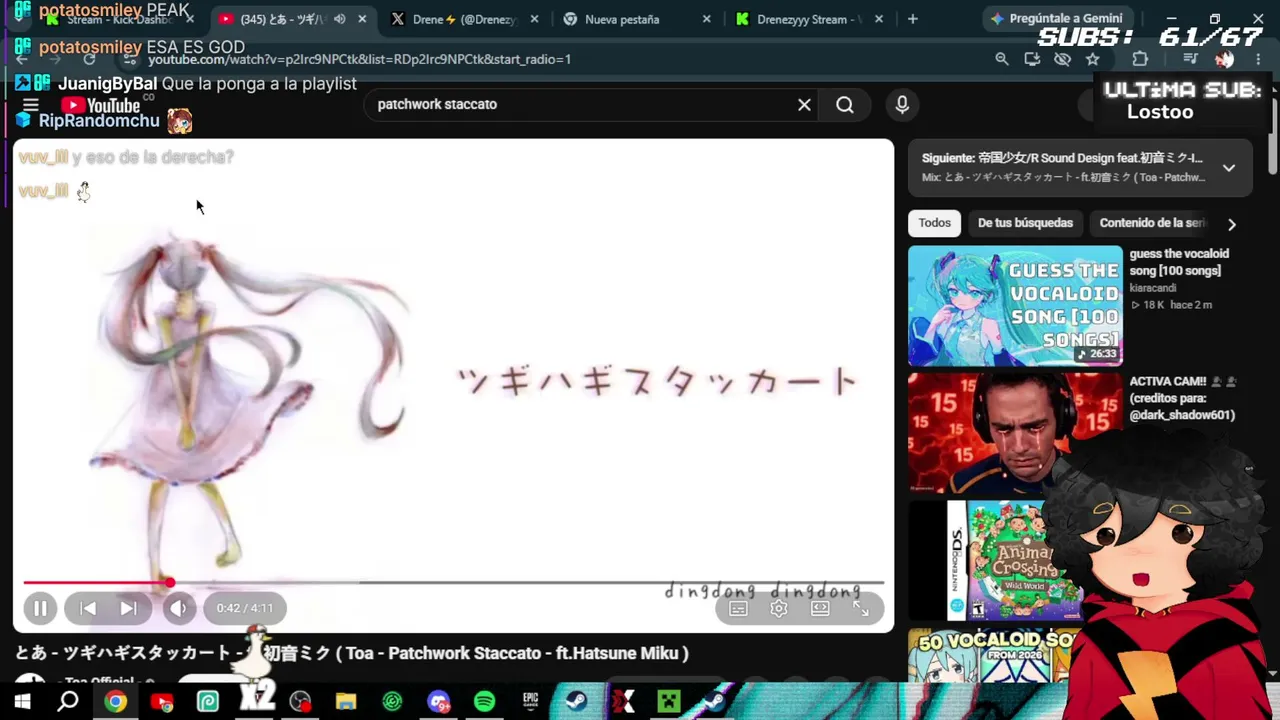Click the 0:42 / 4:11 time display

click(245, 608)
